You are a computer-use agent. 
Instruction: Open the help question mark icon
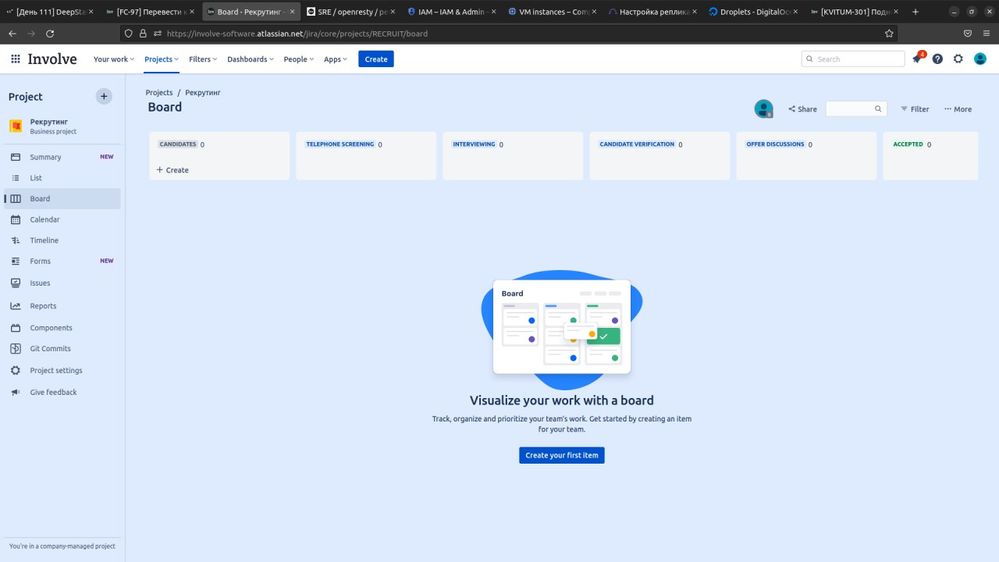[x=937, y=59]
